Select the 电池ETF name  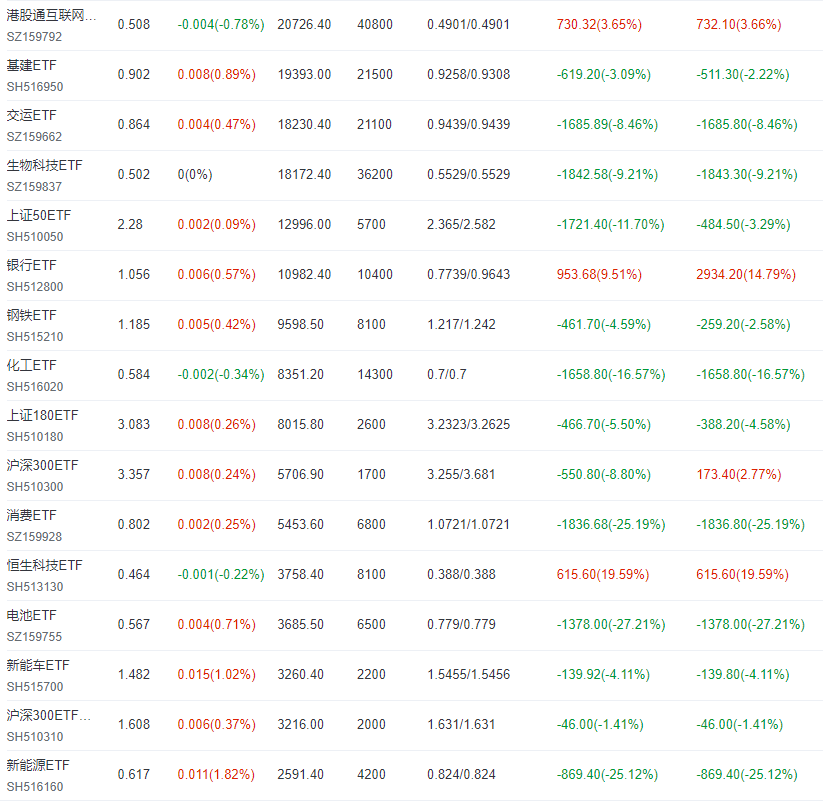pyautogui.click(x=31, y=616)
